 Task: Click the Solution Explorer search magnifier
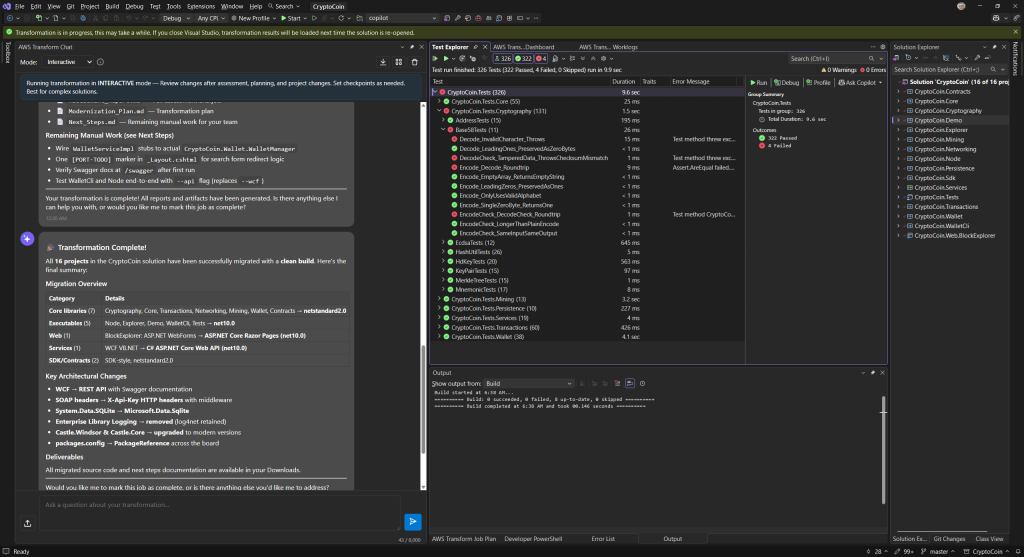pyautogui.click(x=993, y=69)
